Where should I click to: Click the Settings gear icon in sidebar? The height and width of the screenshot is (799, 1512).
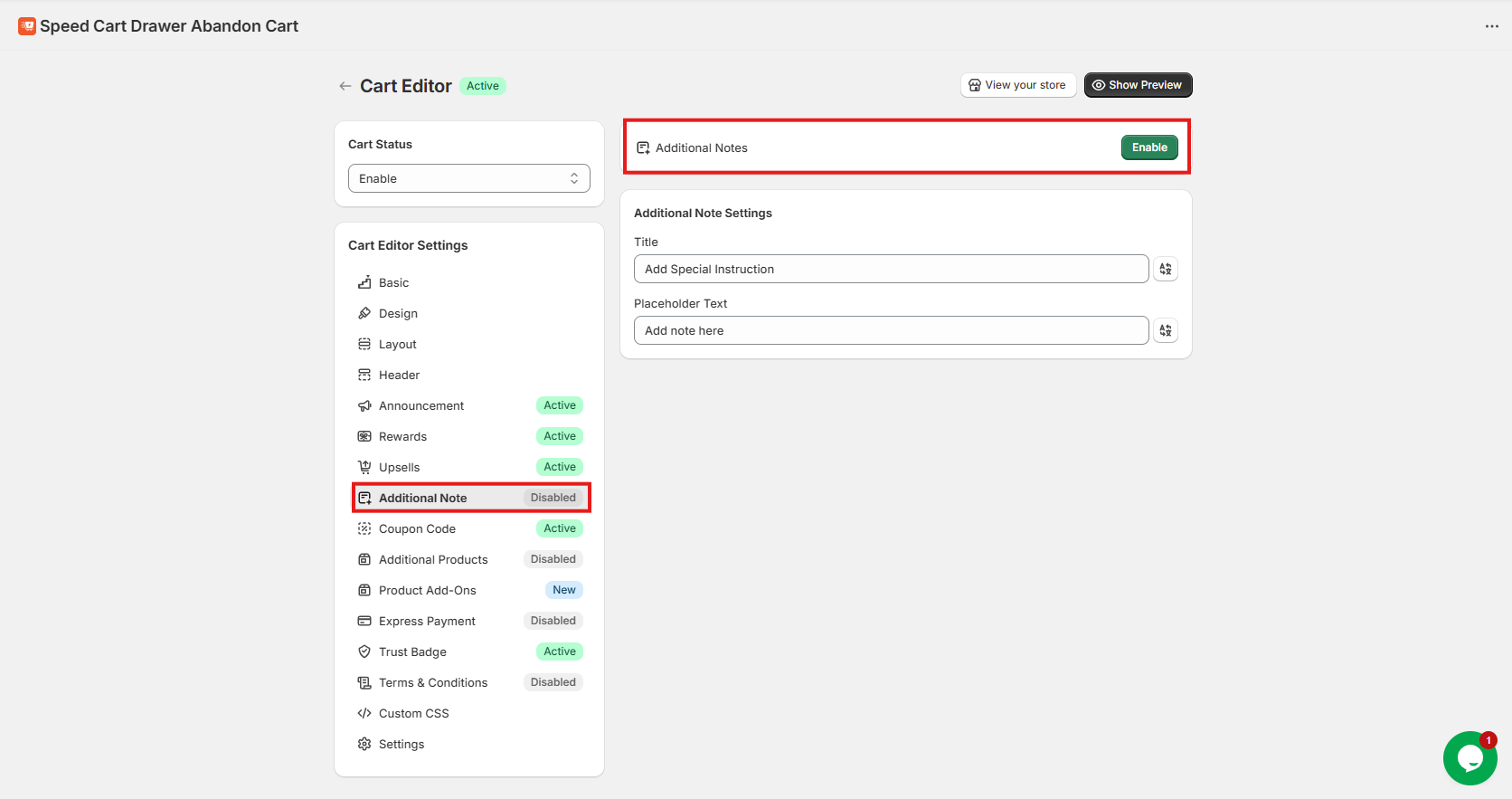click(364, 744)
